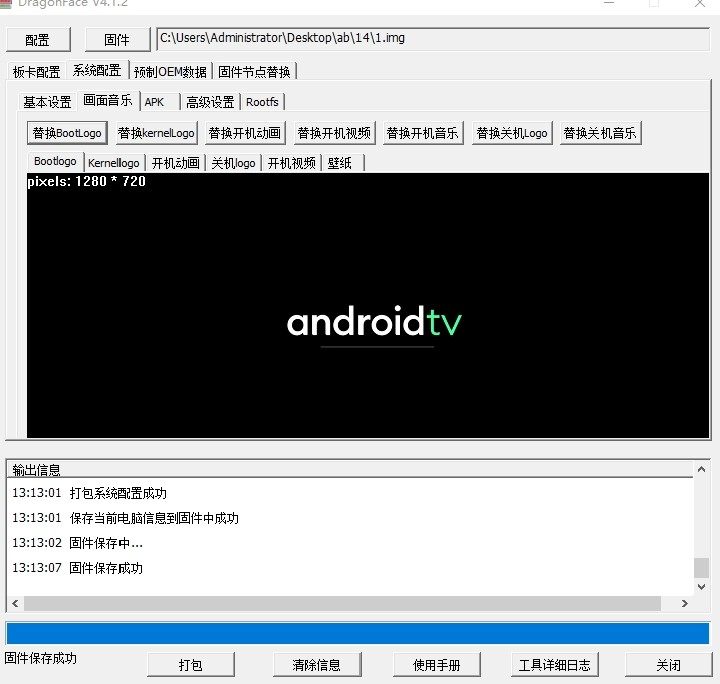Click the 替换关机Logo button
720x684 pixels.
[x=512, y=133]
